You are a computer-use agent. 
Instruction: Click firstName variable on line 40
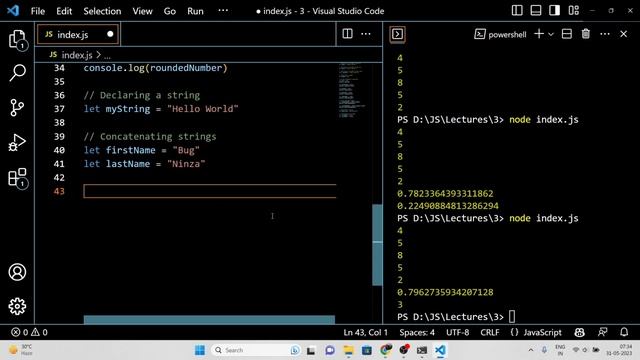[x=130, y=150]
